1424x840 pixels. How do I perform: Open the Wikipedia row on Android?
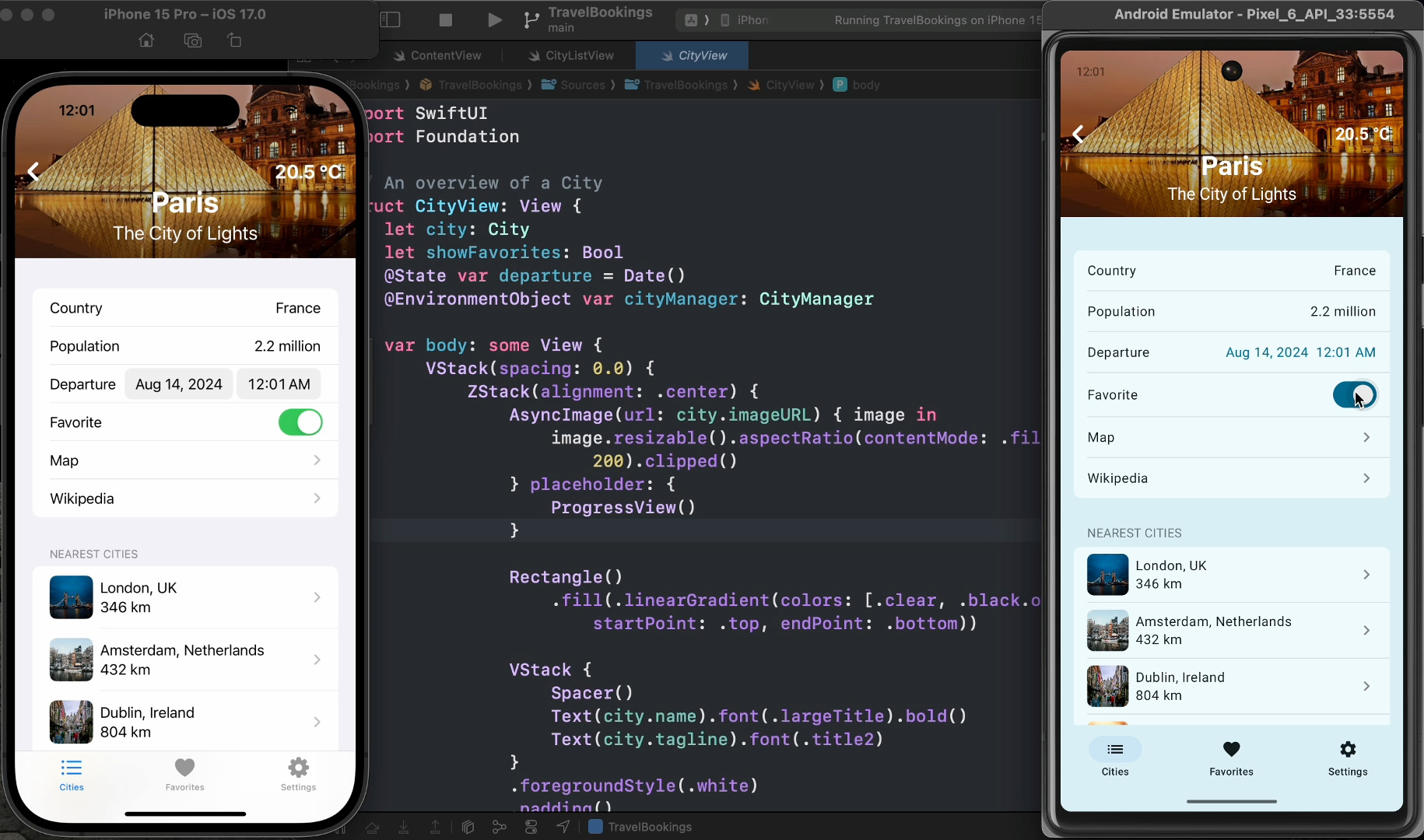click(x=1232, y=478)
